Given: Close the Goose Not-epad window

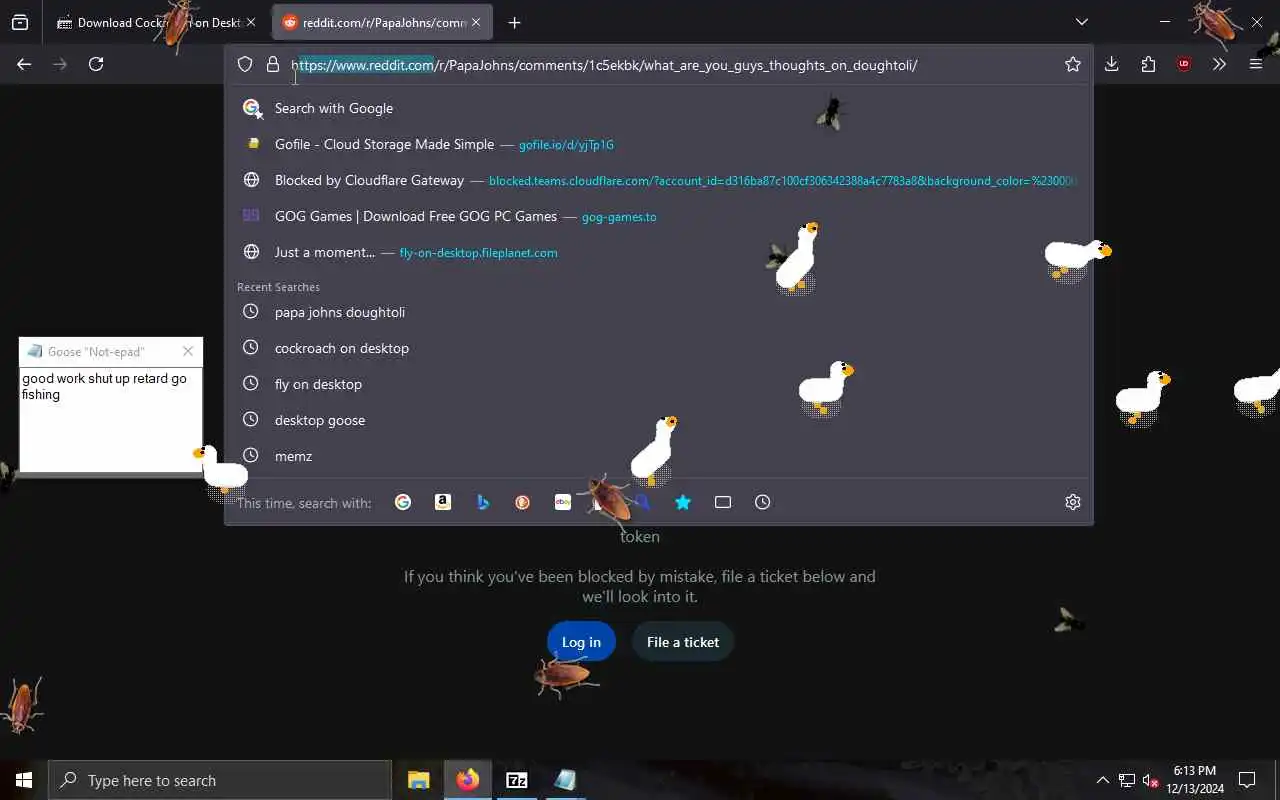Looking at the screenshot, I should pyautogui.click(x=188, y=351).
